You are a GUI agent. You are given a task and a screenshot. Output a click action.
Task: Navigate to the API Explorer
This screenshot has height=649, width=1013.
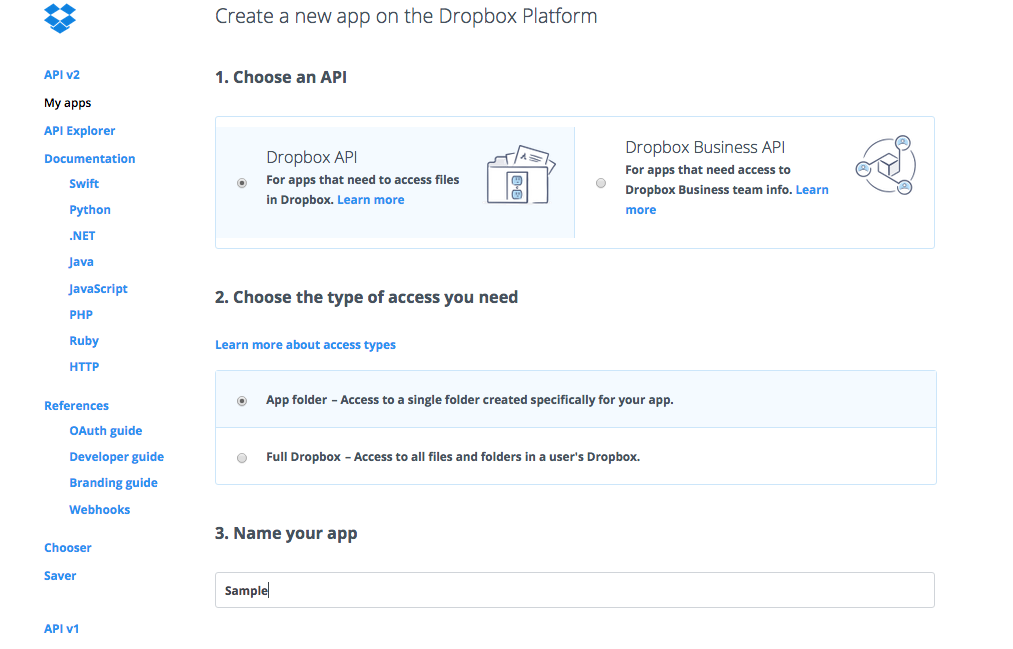pos(78,130)
